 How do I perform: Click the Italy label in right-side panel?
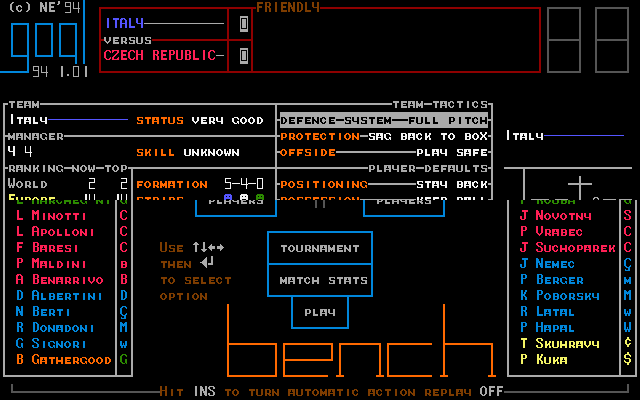524,136
